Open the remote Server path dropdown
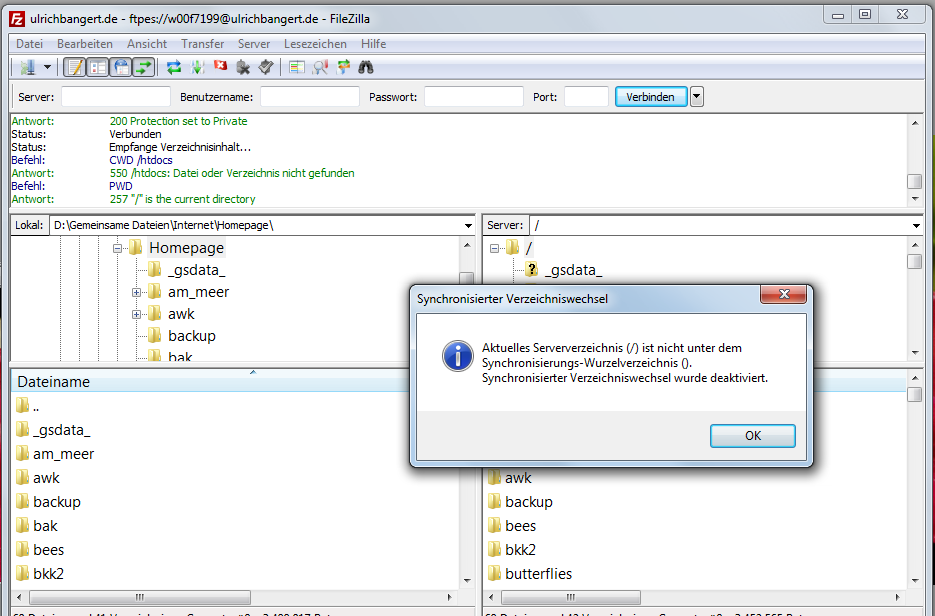 (x=917, y=226)
